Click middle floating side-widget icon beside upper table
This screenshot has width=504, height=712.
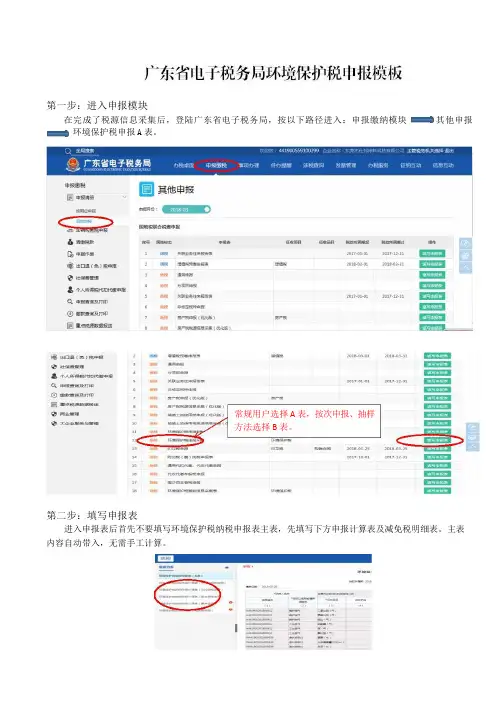point(465,256)
